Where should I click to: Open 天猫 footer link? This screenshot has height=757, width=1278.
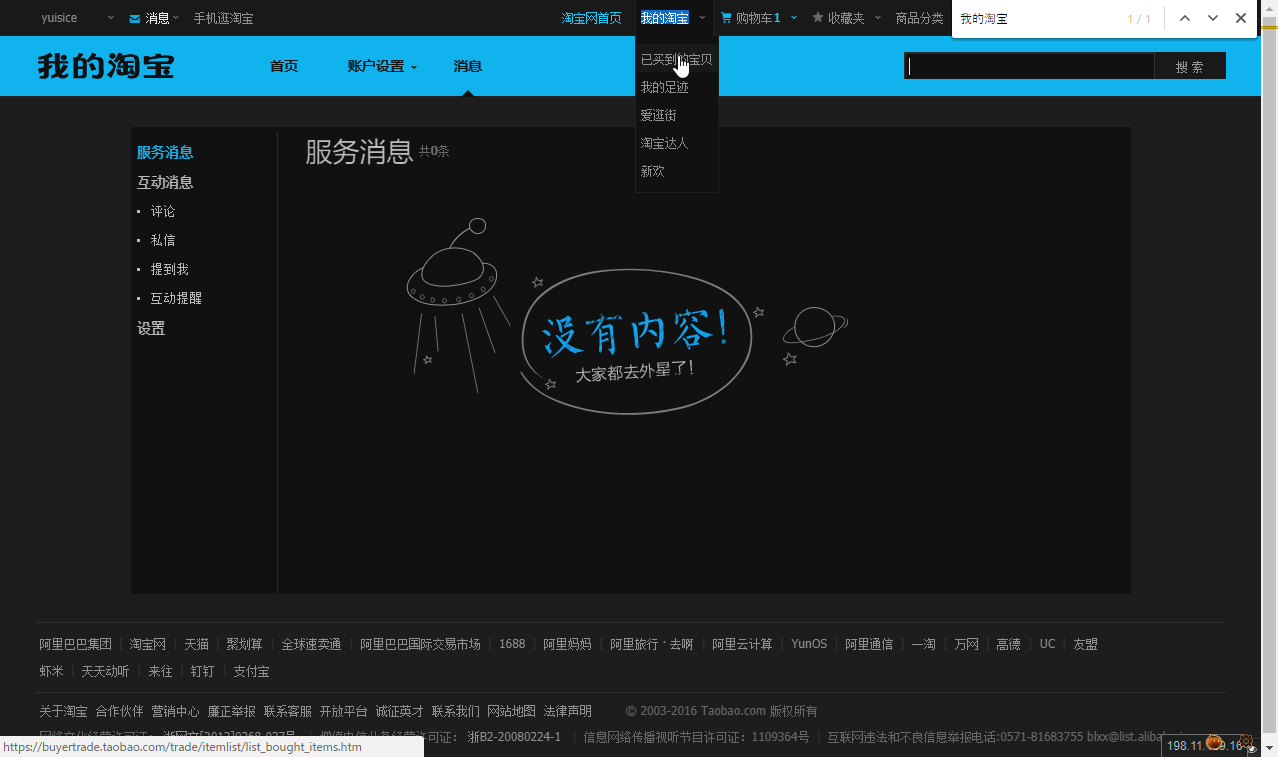(196, 644)
